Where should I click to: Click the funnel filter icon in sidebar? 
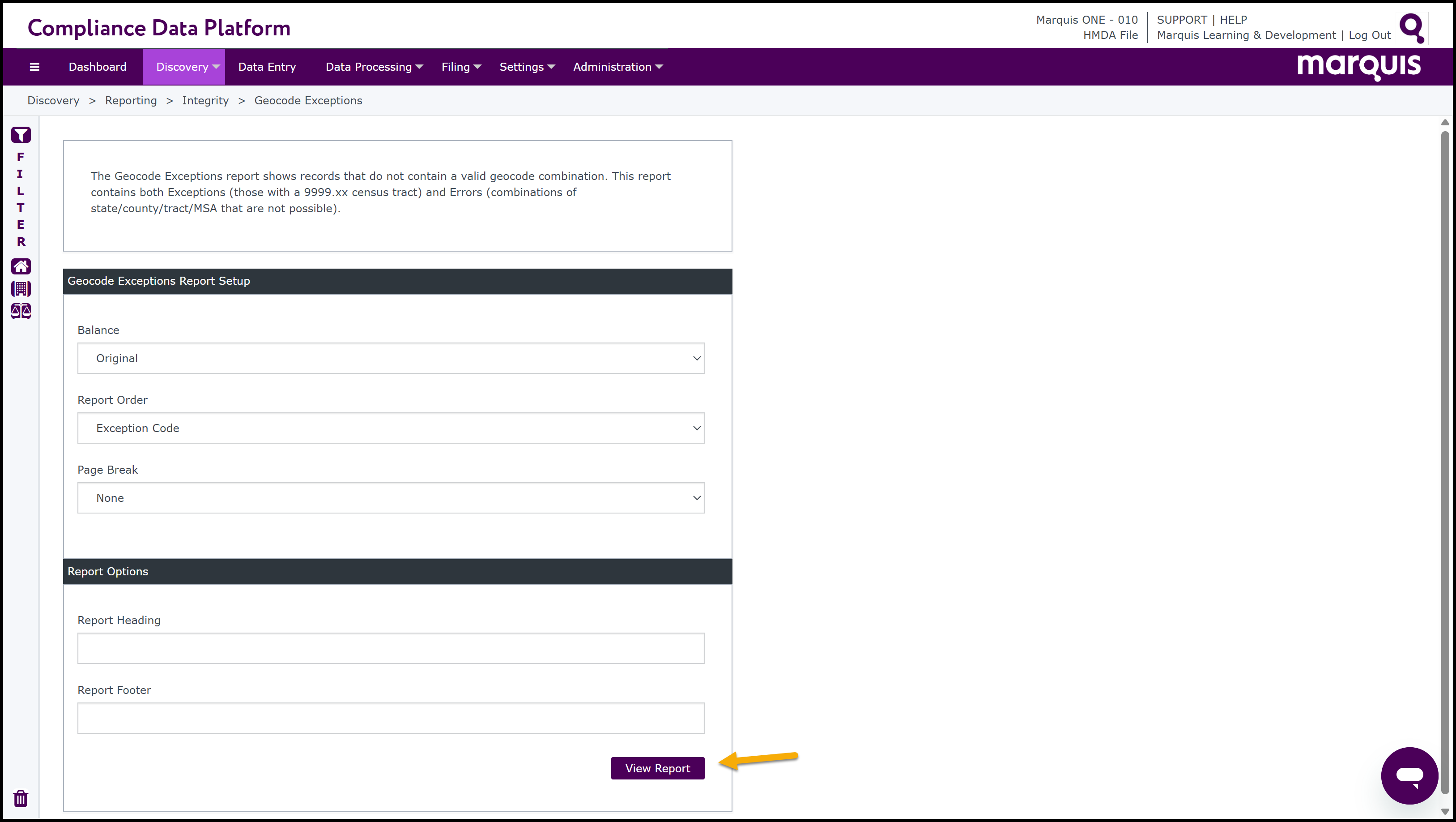21,135
